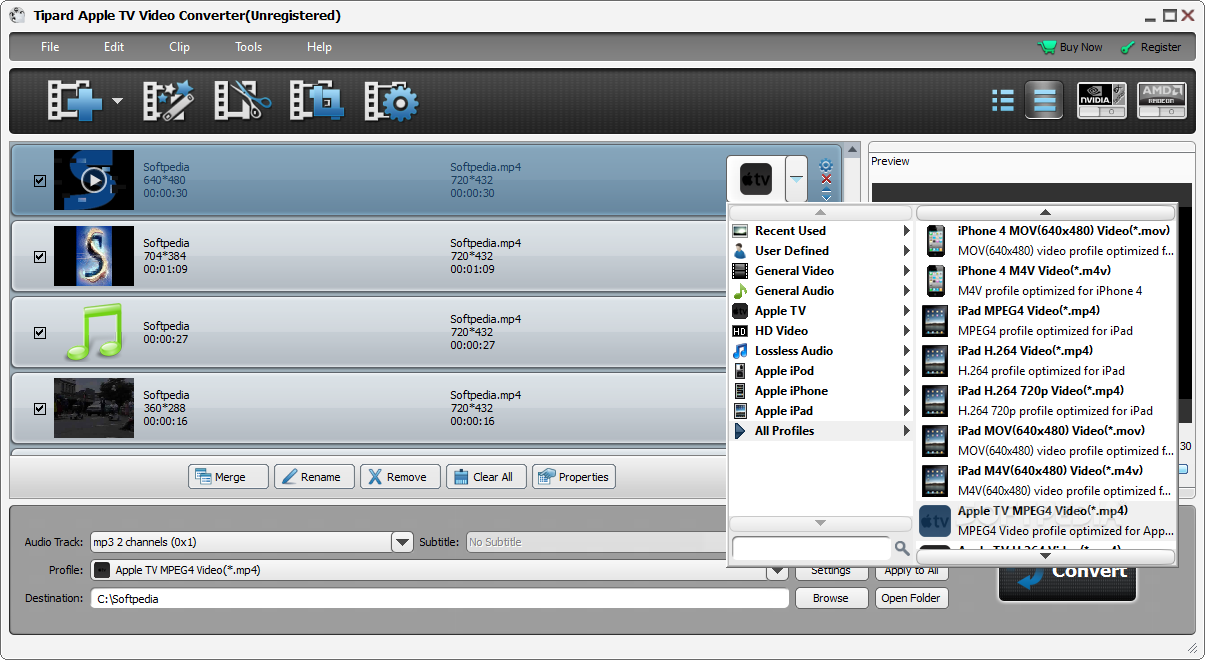The width and height of the screenshot is (1205, 660).
Task: Uncheck the Softpedia 360*288 file
Action: (x=40, y=409)
